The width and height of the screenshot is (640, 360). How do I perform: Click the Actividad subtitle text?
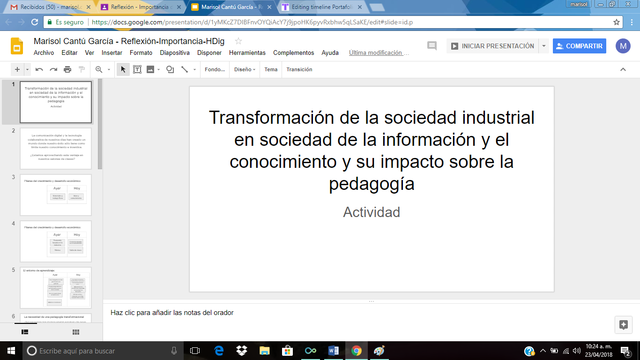pyautogui.click(x=371, y=212)
